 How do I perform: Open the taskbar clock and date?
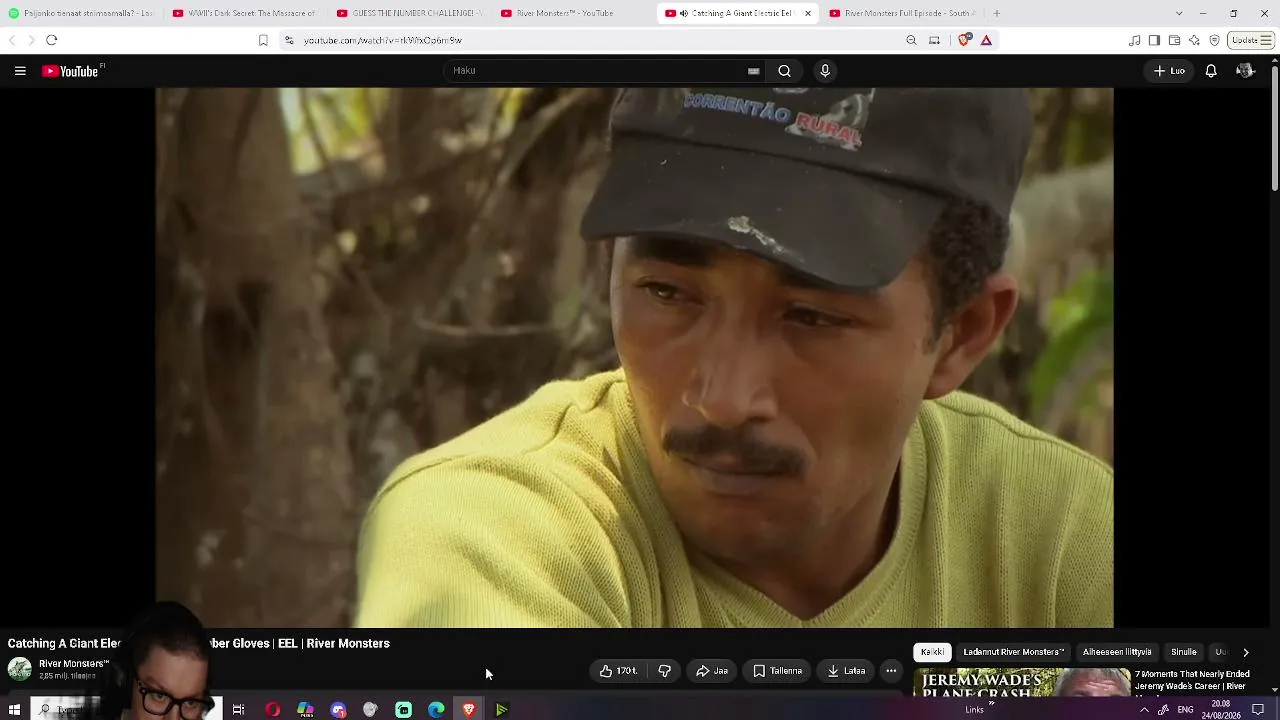[x=1221, y=709]
